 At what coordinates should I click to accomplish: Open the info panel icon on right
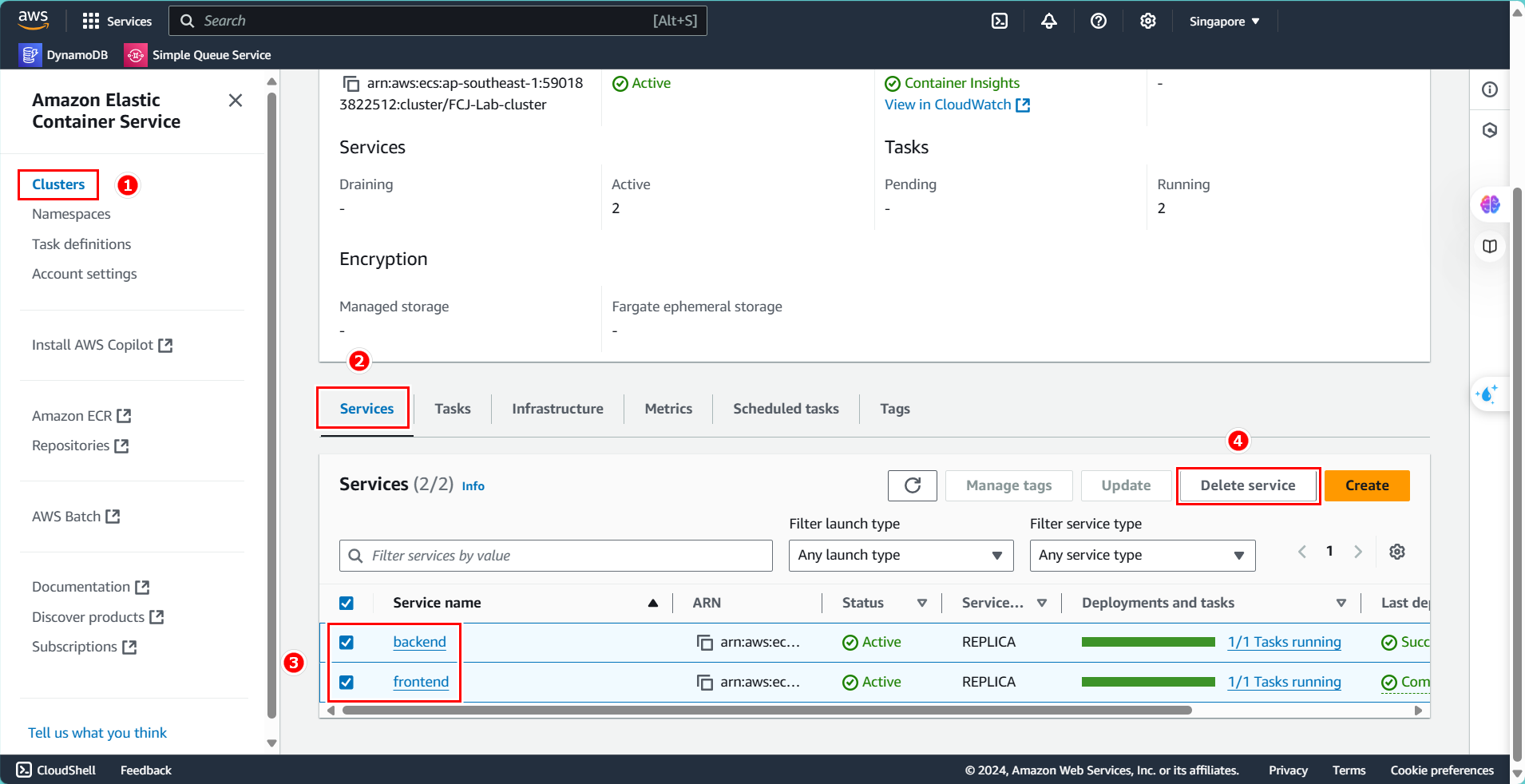click(1490, 89)
